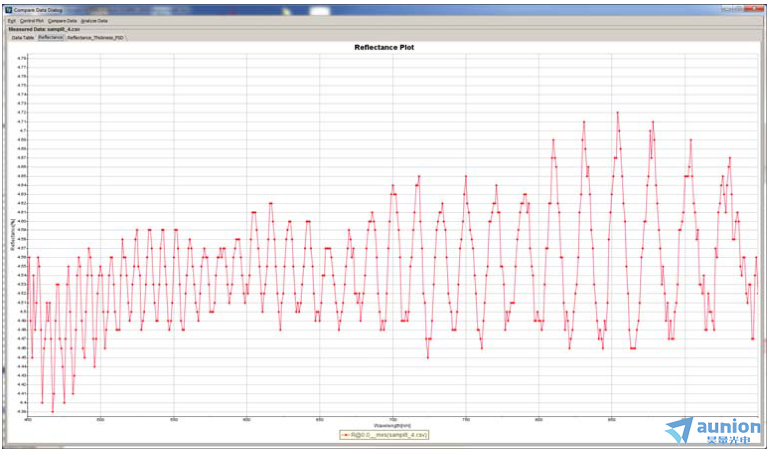Open the Exit menu
Viewport: 773px width, 456px height.
(x=12, y=21)
